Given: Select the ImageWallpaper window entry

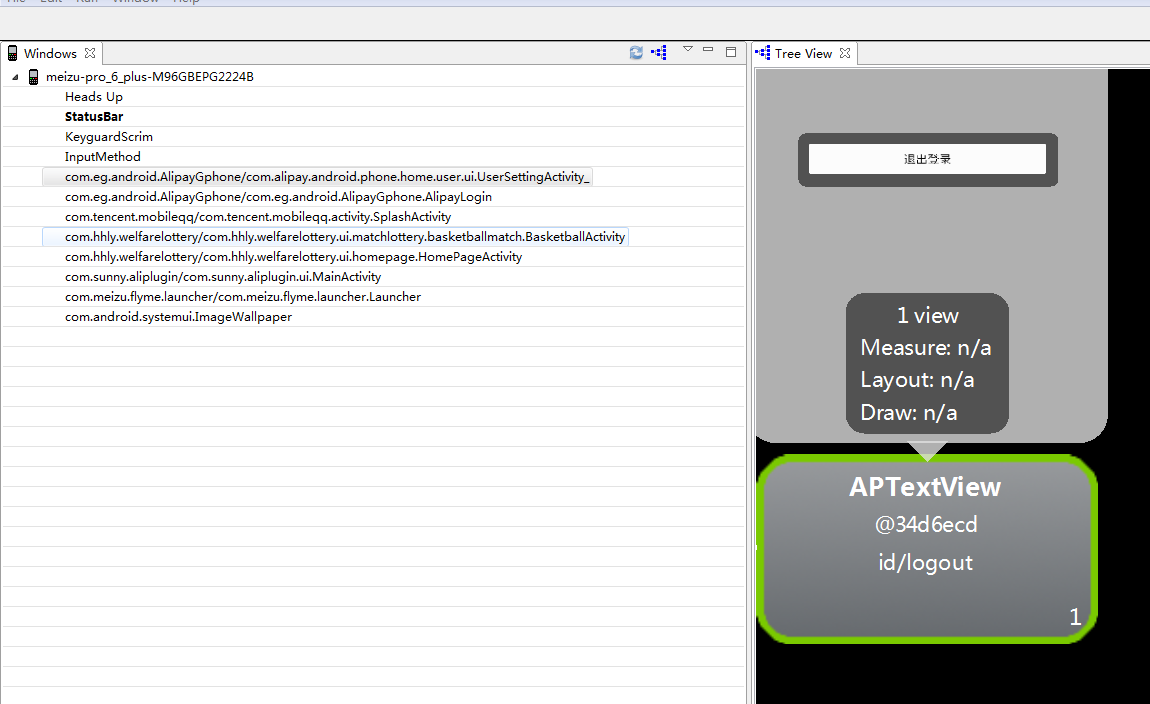Looking at the screenshot, I should click(x=178, y=317).
